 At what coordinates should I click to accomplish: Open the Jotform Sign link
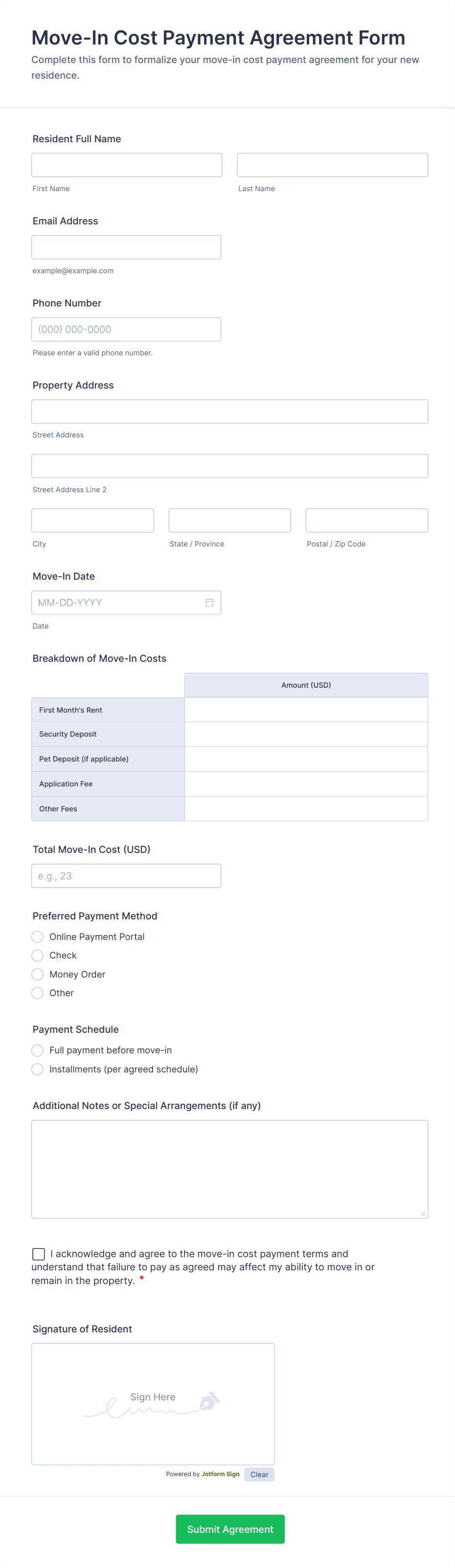(x=221, y=1474)
